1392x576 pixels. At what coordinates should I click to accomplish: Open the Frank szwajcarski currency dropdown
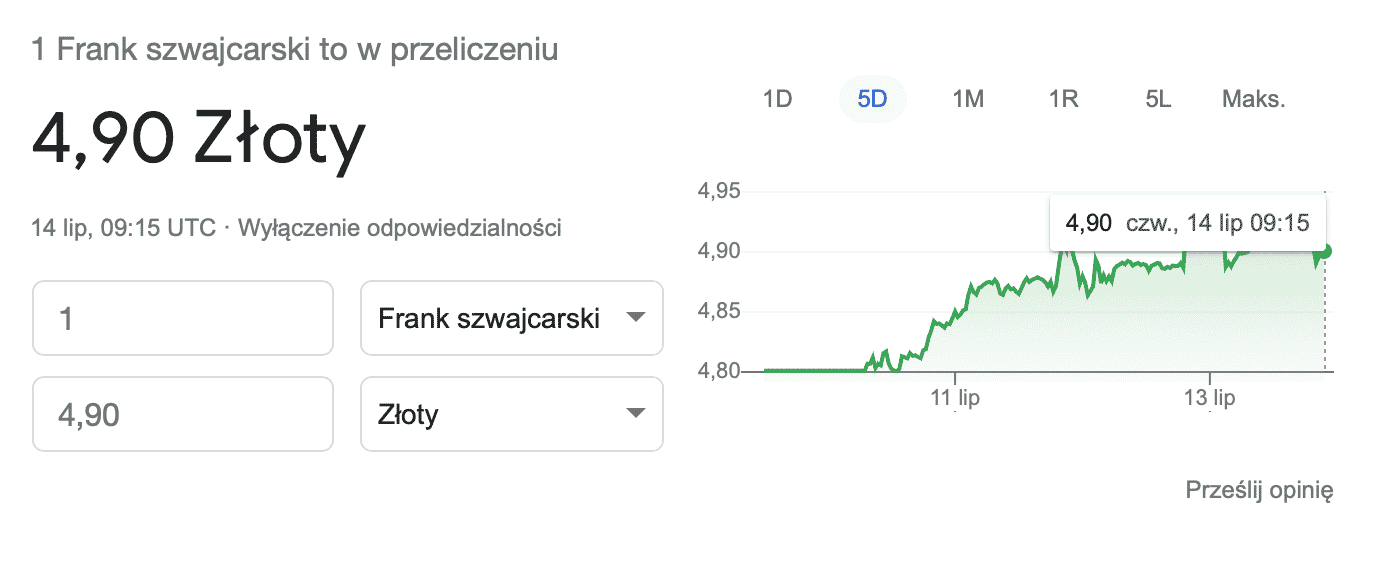[512, 318]
